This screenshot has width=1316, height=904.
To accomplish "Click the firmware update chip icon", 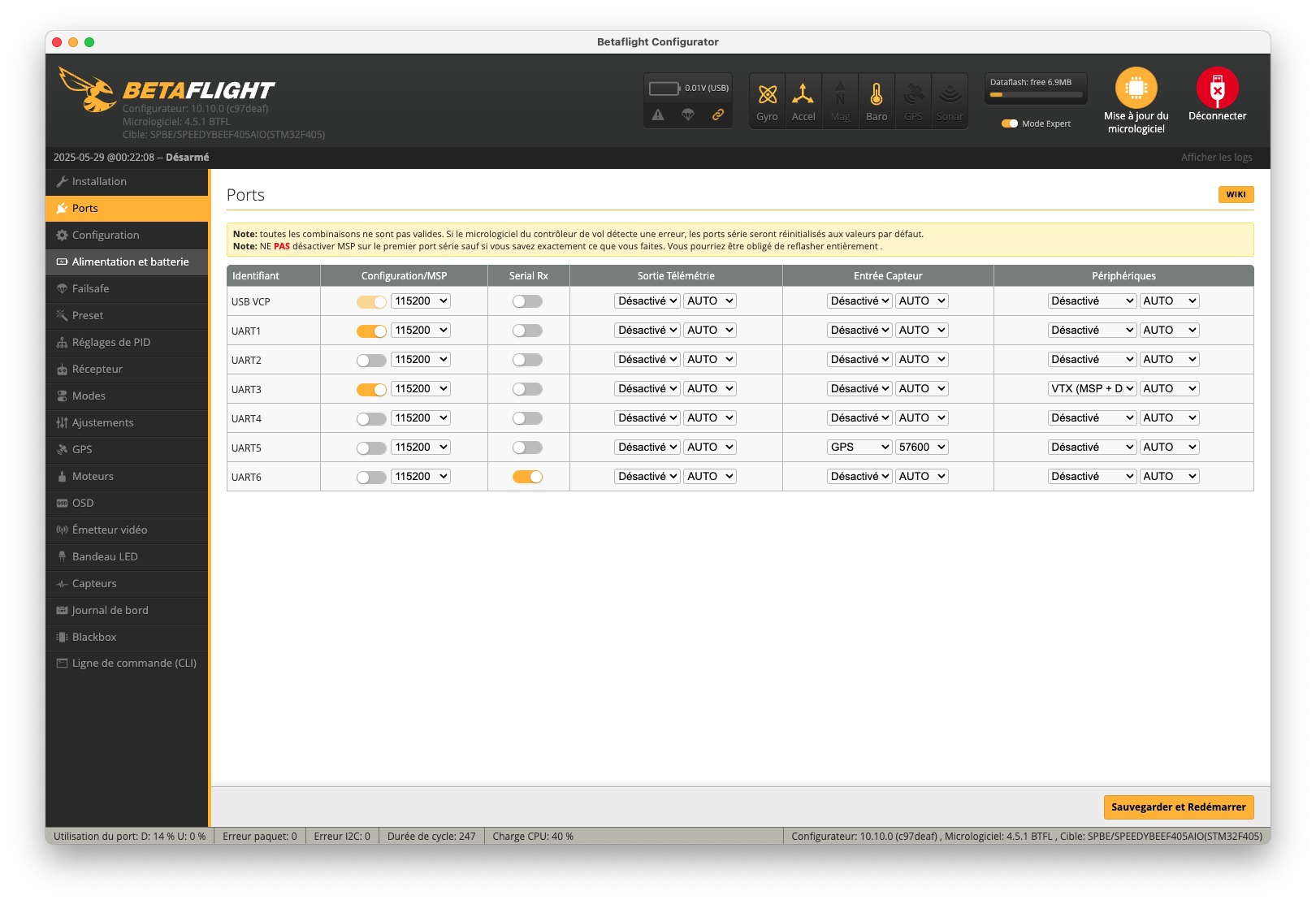I will [x=1136, y=88].
